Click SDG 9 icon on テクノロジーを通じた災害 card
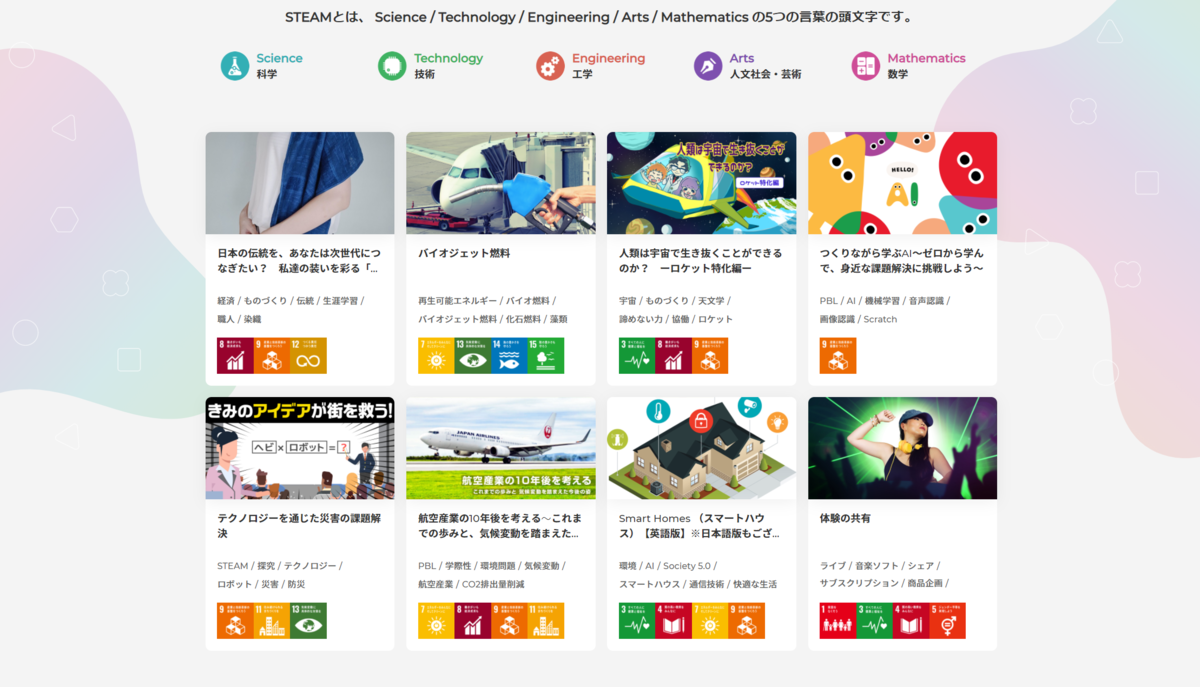Viewport: 1200px width, 687px height. coord(235,620)
